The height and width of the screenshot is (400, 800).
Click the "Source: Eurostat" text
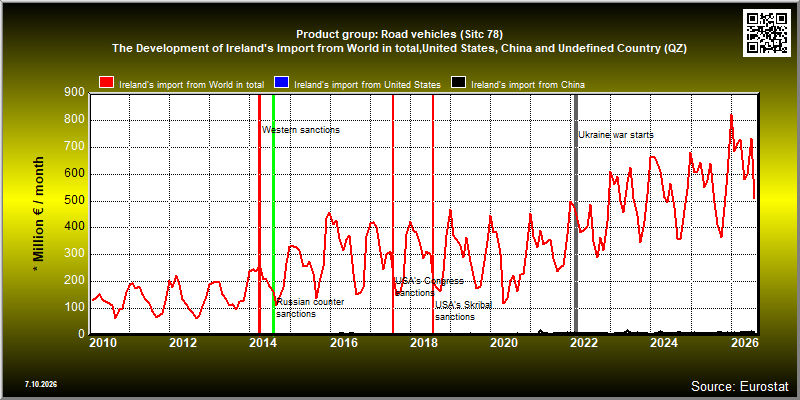740,385
